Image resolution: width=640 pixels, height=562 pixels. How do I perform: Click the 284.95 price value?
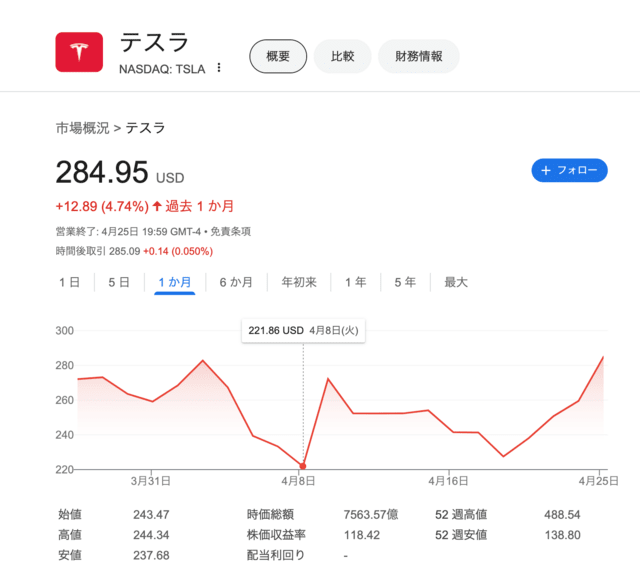[102, 172]
